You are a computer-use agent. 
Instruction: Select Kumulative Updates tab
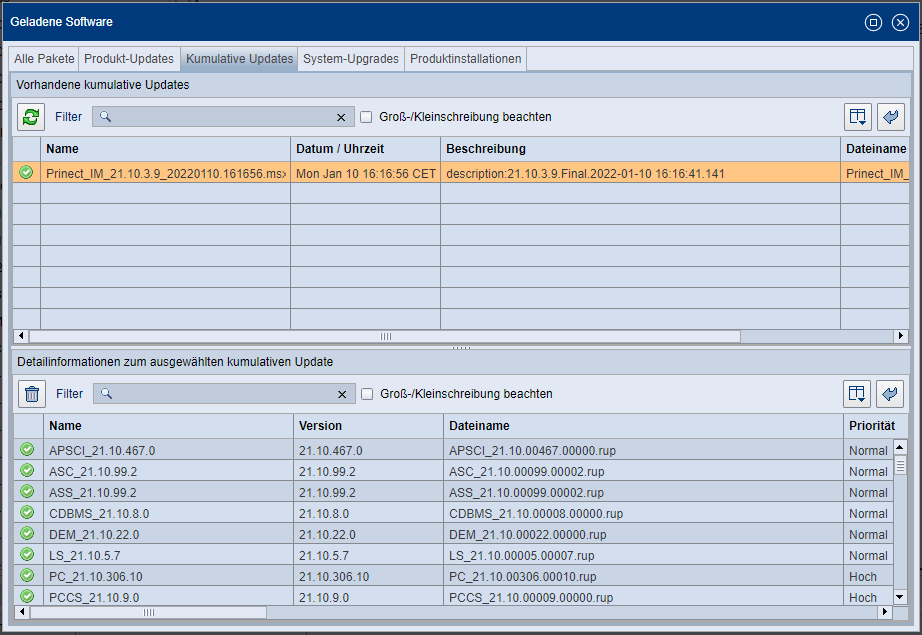[239, 59]
